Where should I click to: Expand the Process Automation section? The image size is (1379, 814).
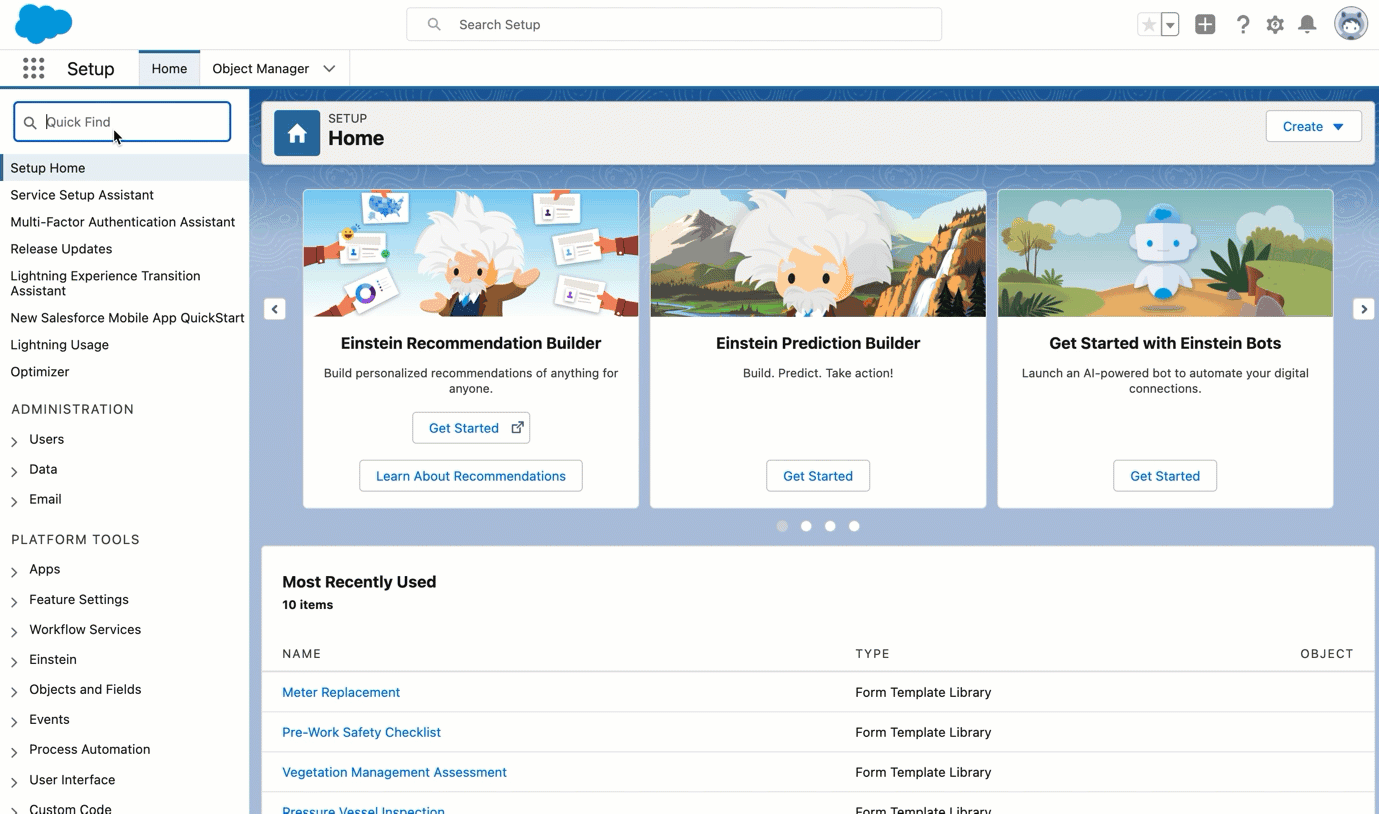[14, 750]
